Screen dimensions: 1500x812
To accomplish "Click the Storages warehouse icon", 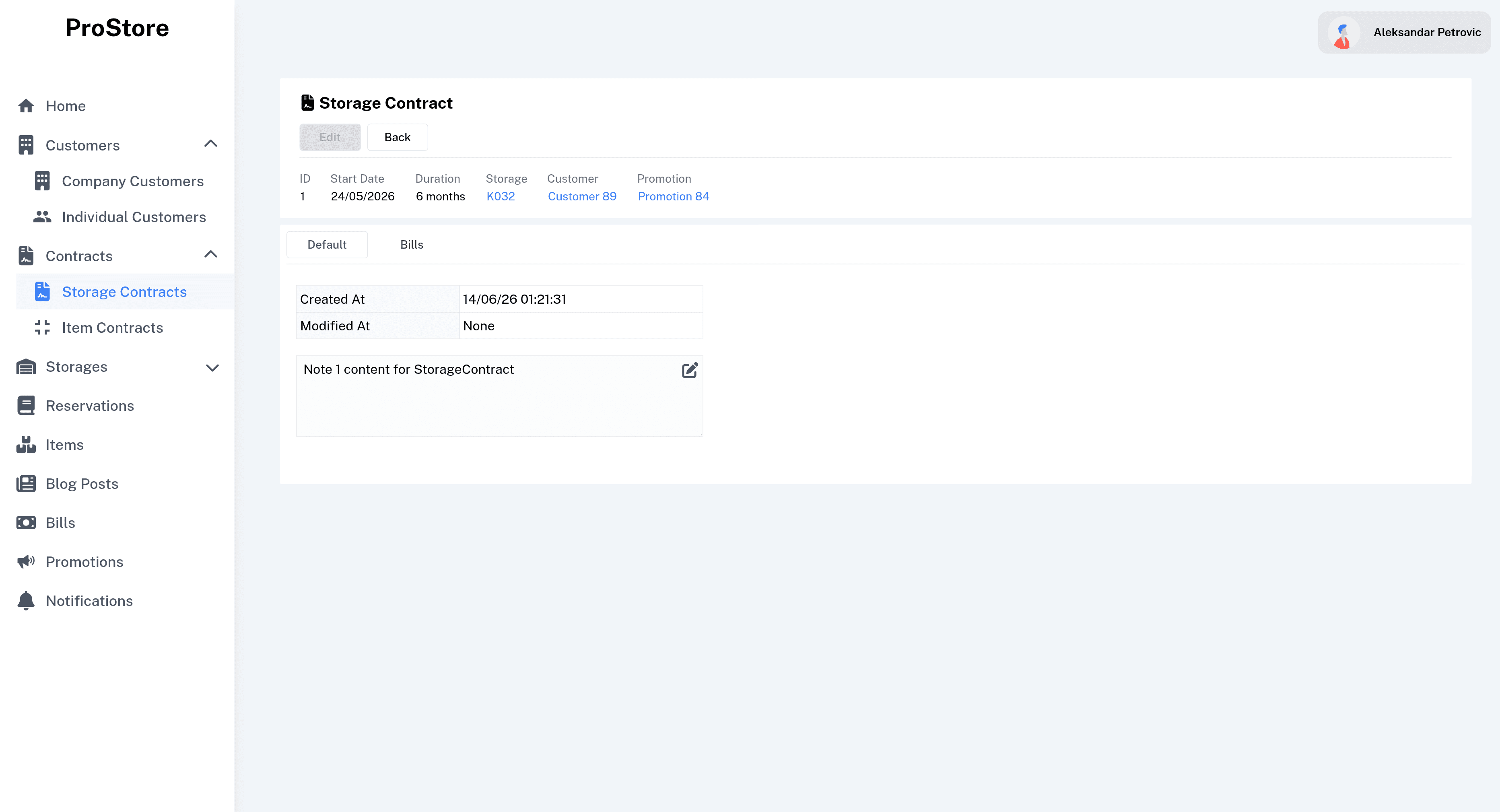I will pos(26,367).
